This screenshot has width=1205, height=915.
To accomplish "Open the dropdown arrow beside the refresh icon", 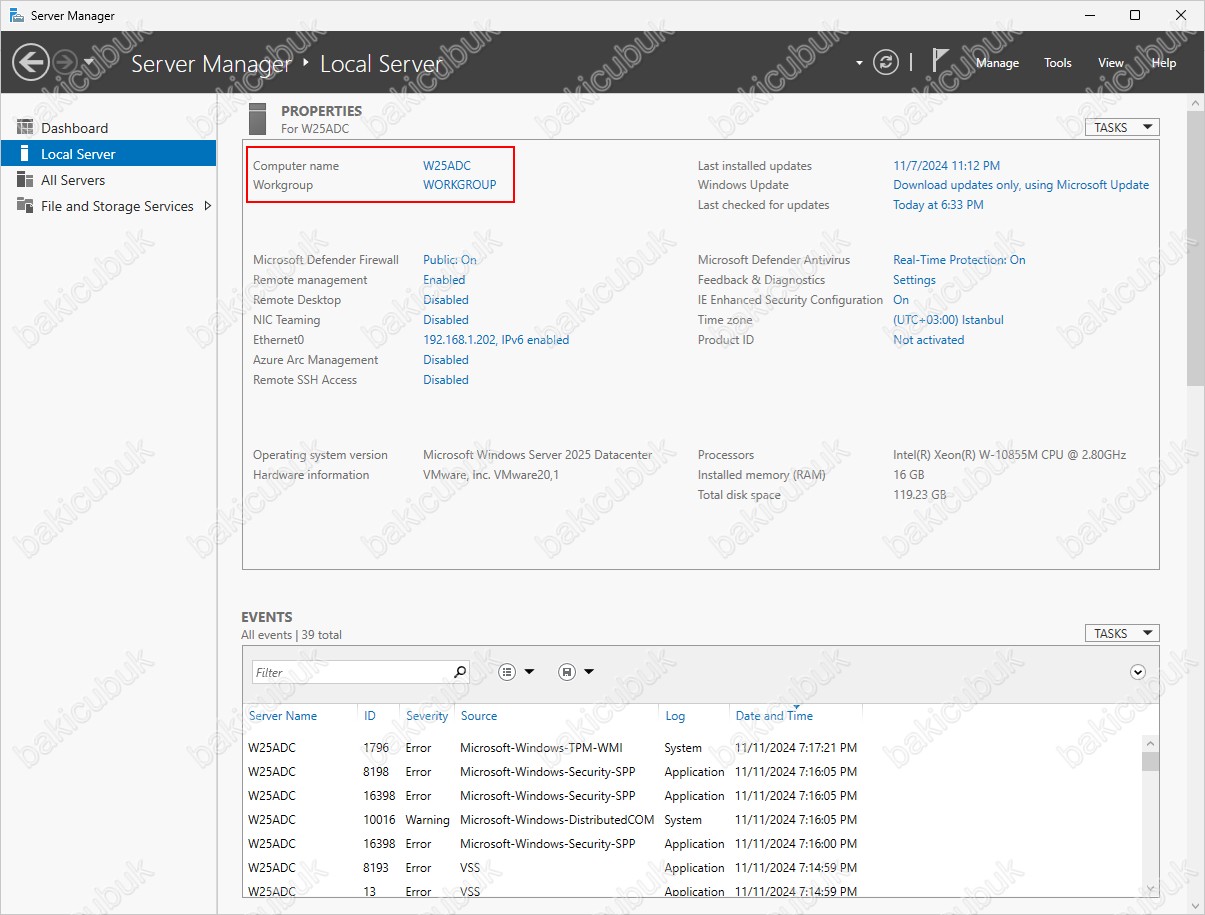I will (859, 63).
